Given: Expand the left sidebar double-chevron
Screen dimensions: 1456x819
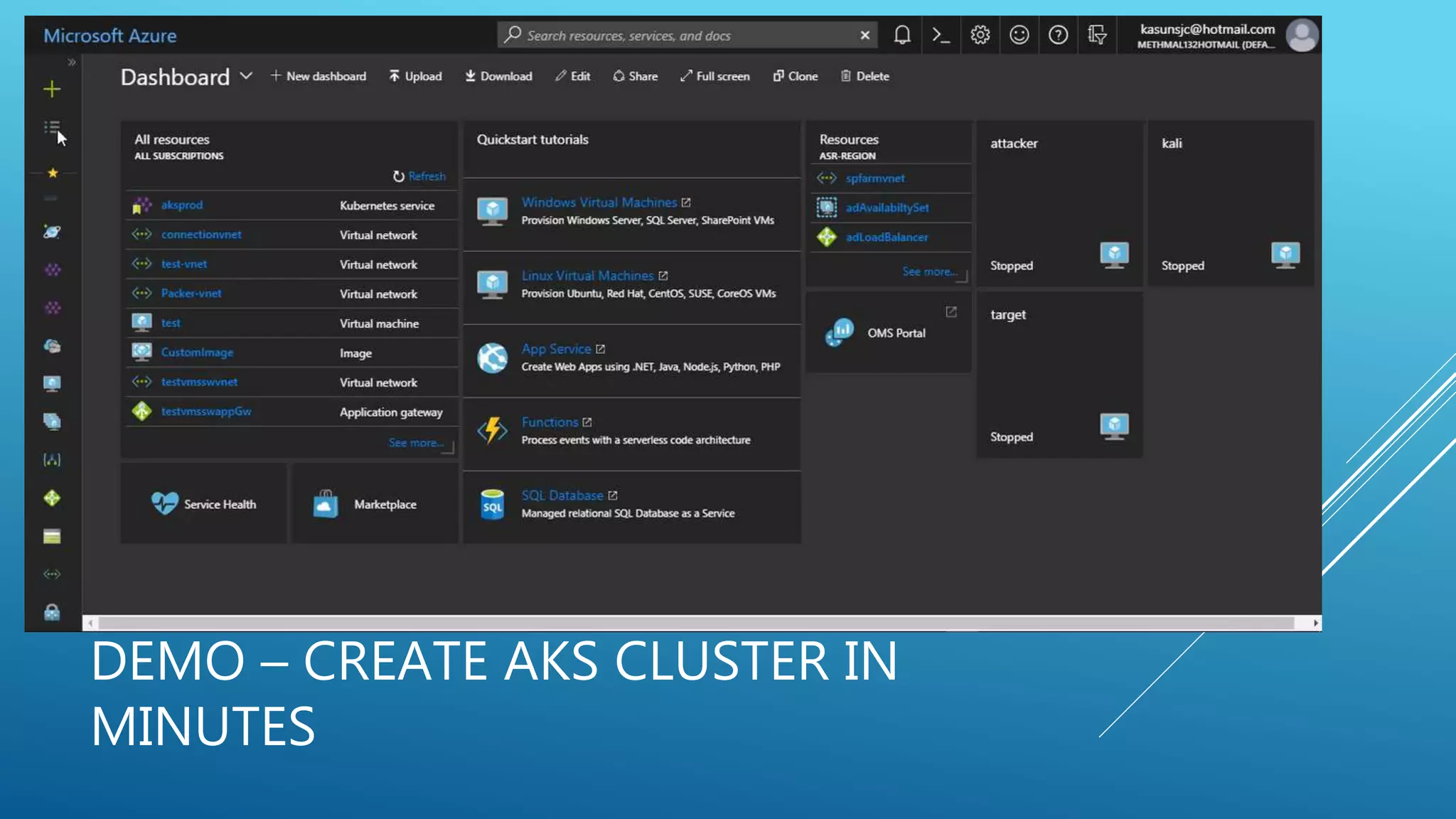Looking at the screenshot, I should 71,63.
